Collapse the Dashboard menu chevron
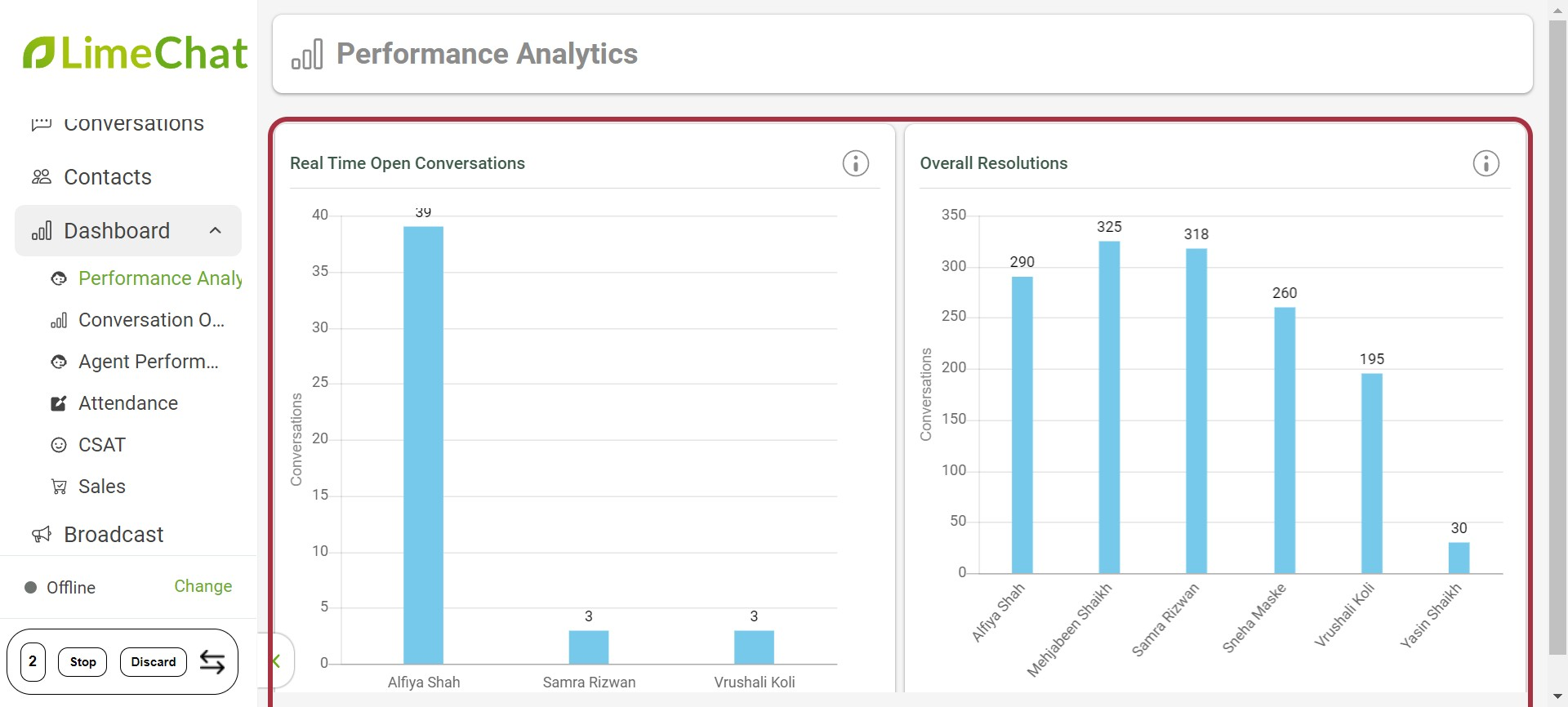1568x707 pixels. point(216,231)
